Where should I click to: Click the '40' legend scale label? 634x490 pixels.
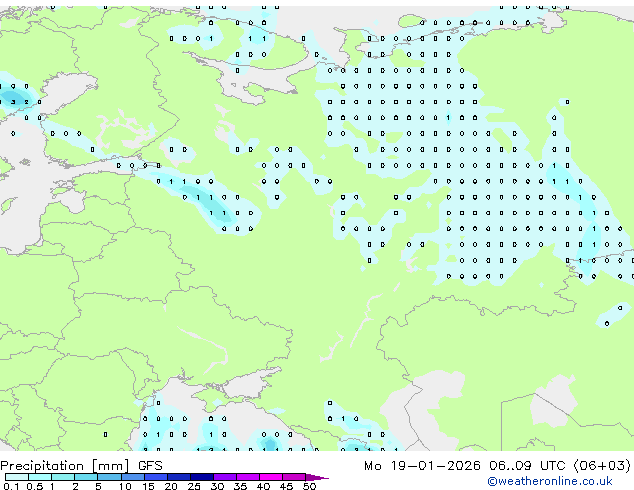pyautogui.click(x=263, y=486)
